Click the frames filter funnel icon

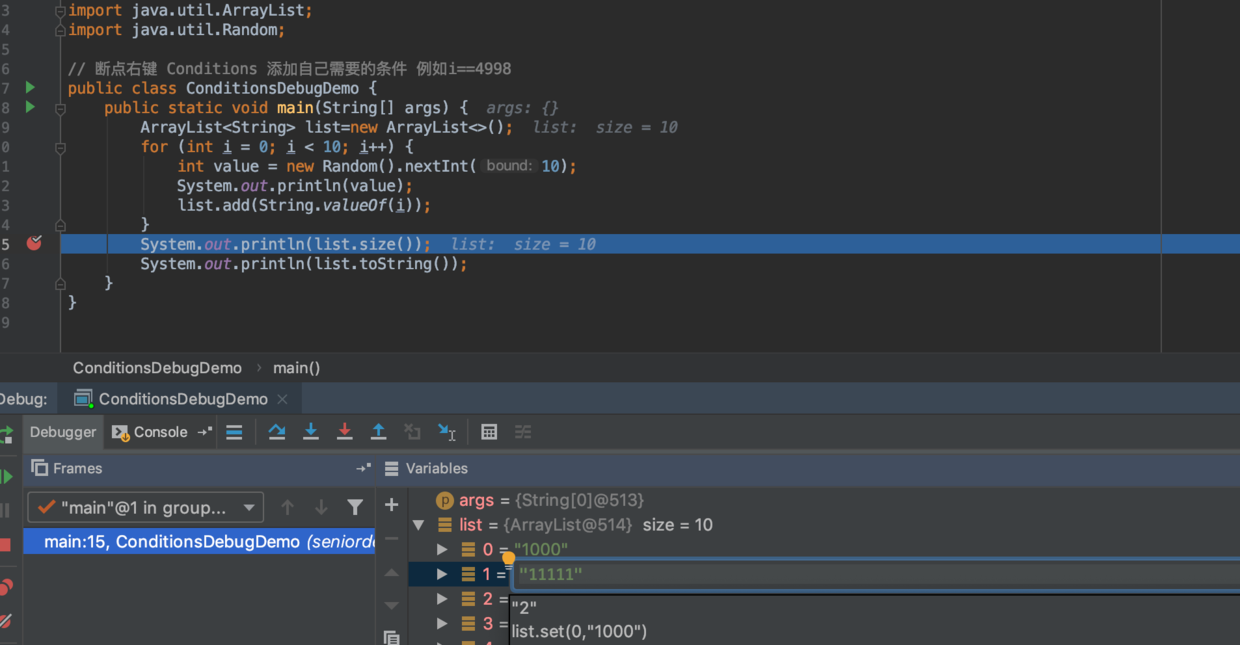[x=355, y=508]
